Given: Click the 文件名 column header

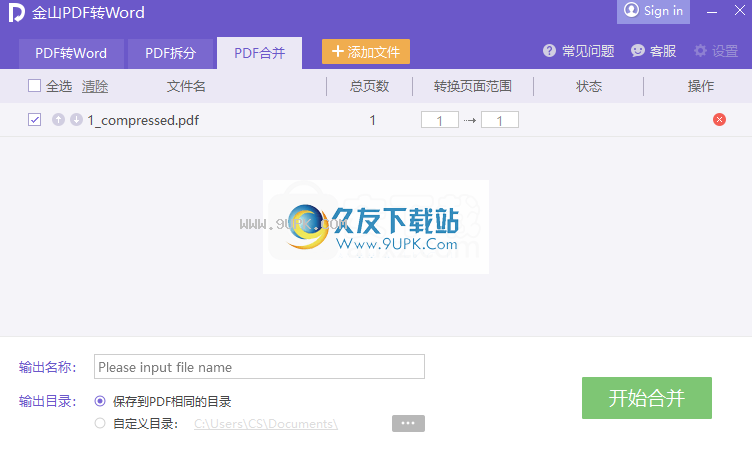Looking at the screenshot, I should [186, 86].
